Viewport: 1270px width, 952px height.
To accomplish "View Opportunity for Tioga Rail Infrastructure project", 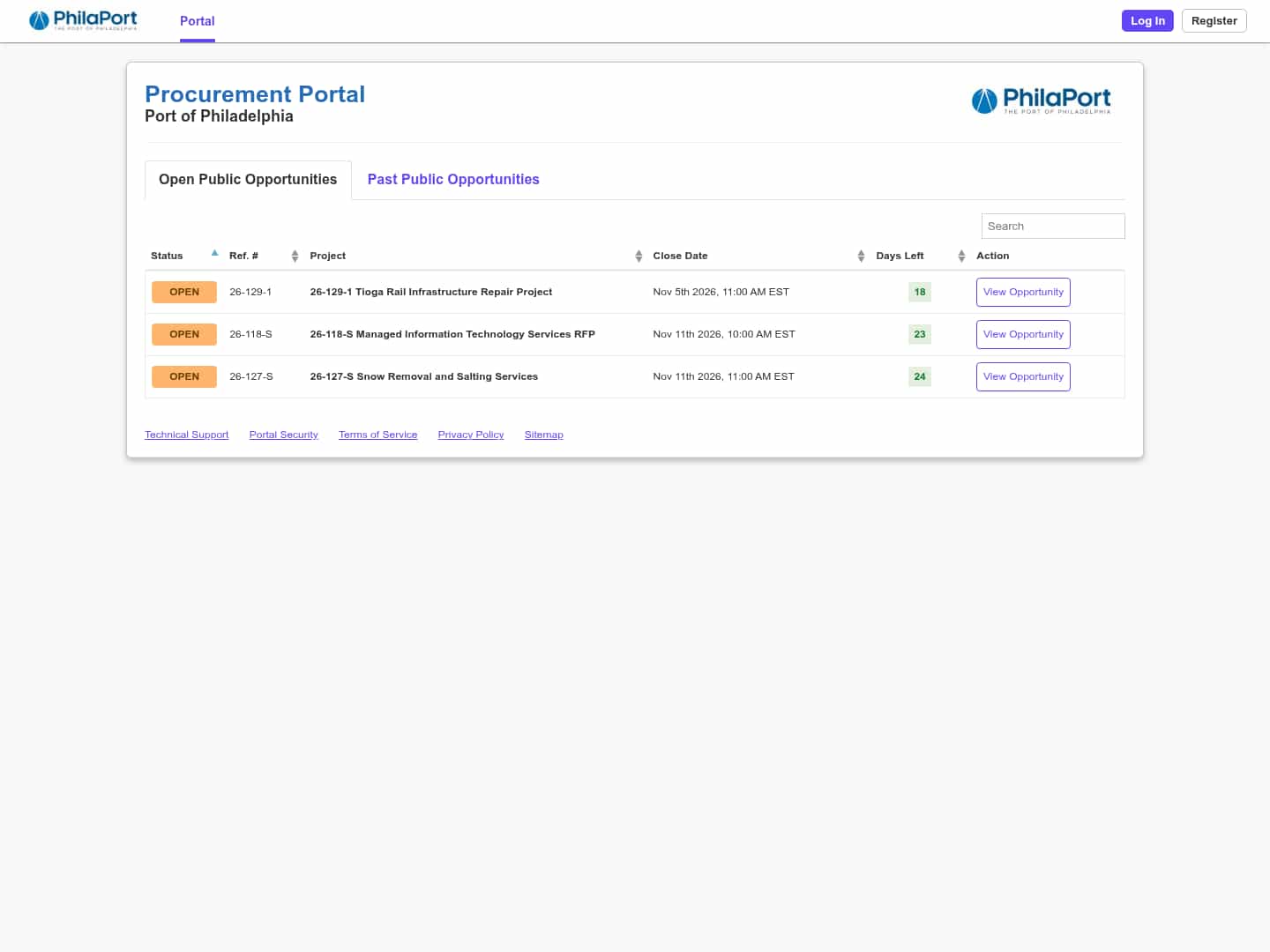I will [1023, 292].
